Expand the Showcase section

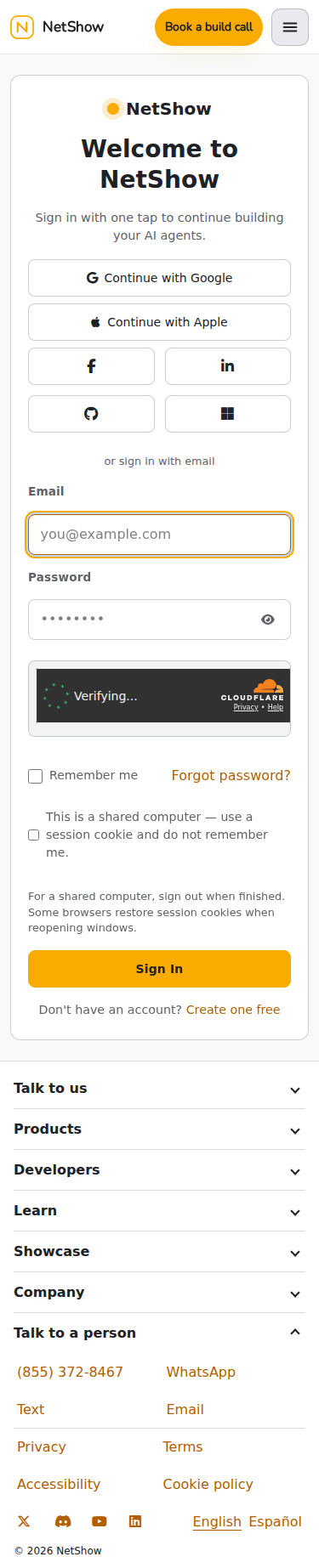[x=159, y=1252]
